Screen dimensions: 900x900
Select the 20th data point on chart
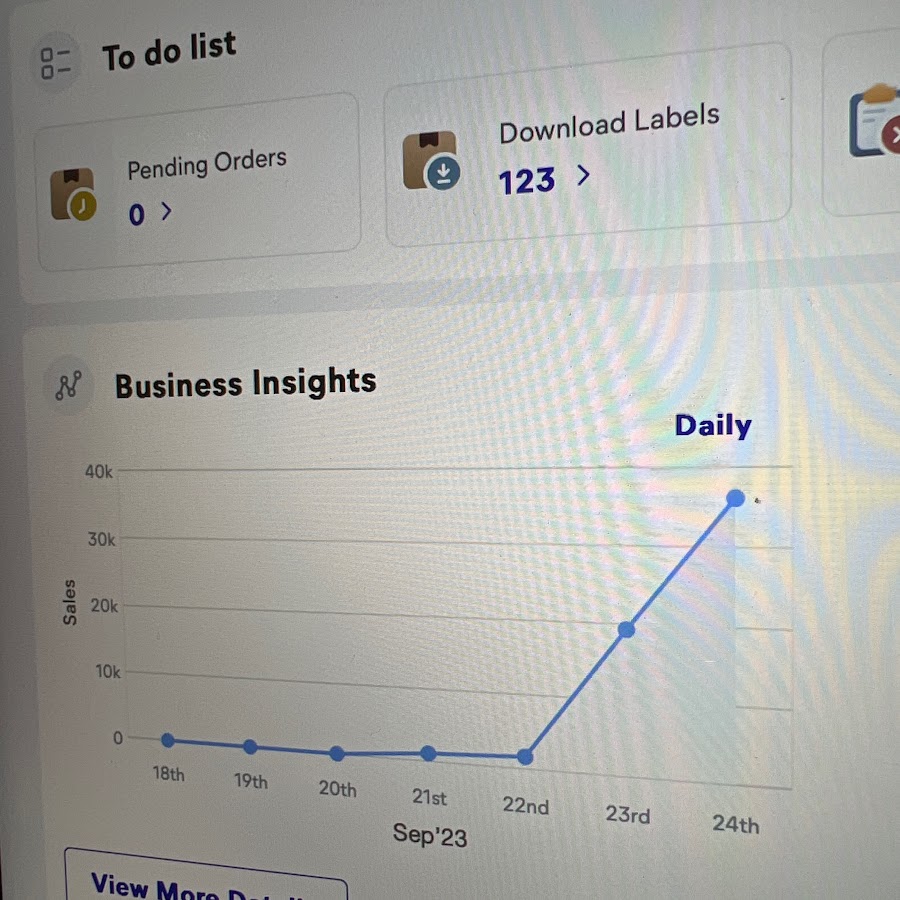[x=337, y=754]
